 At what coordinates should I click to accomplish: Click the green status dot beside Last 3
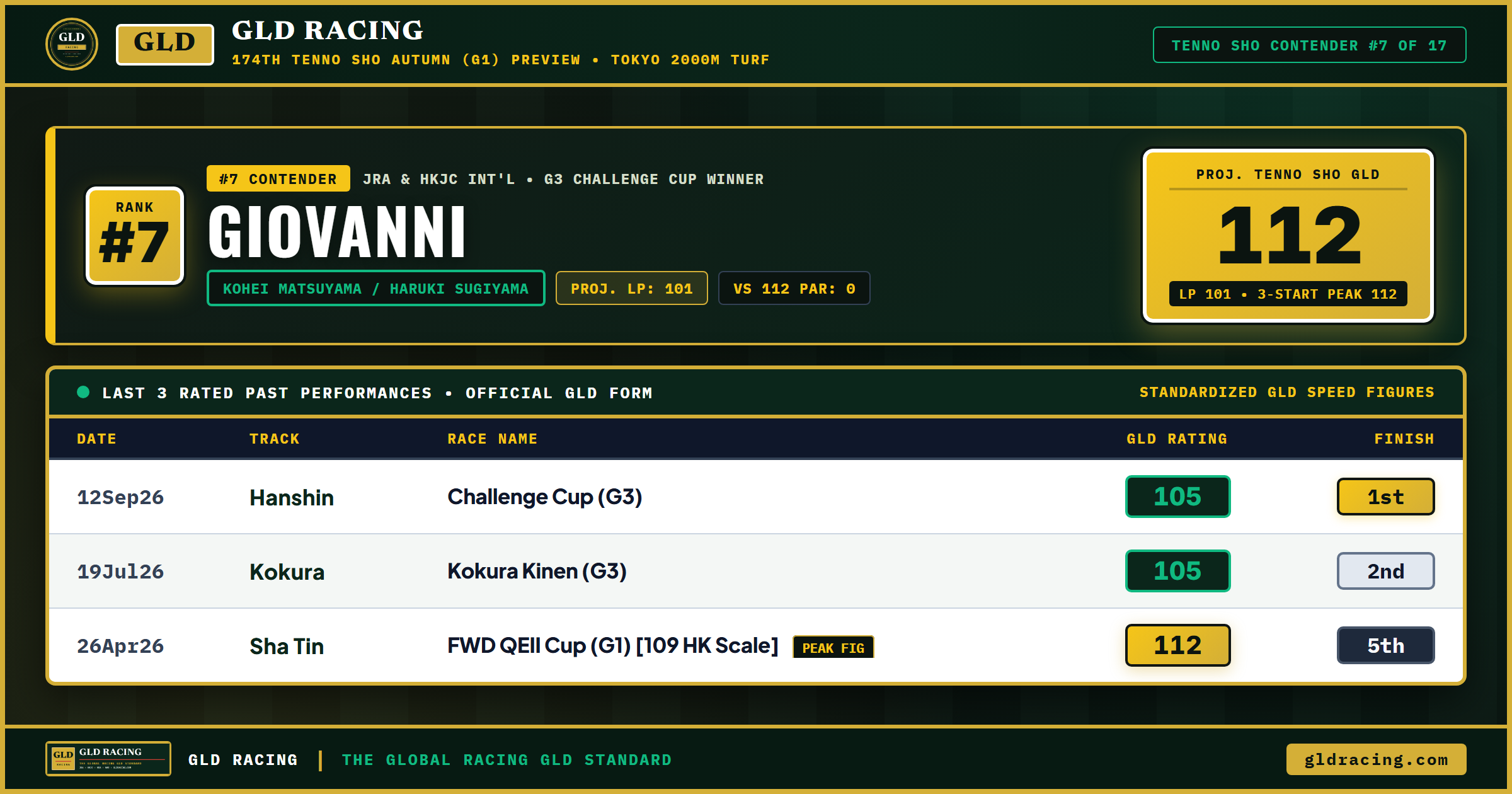[83, 392]
